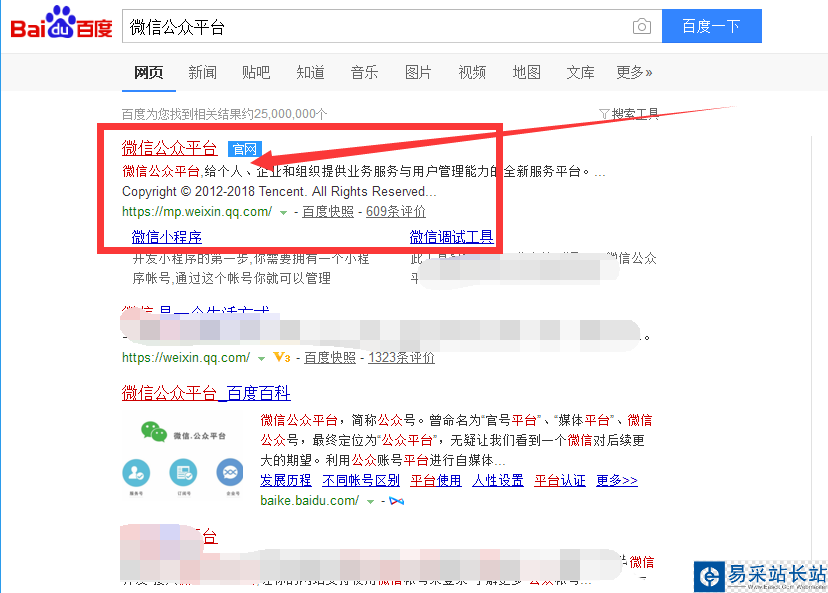This screenshot has width=828, height=593.
Task: Switch to the 贴吧 tab
Action: pyautogui.click(x=256, y=72)
